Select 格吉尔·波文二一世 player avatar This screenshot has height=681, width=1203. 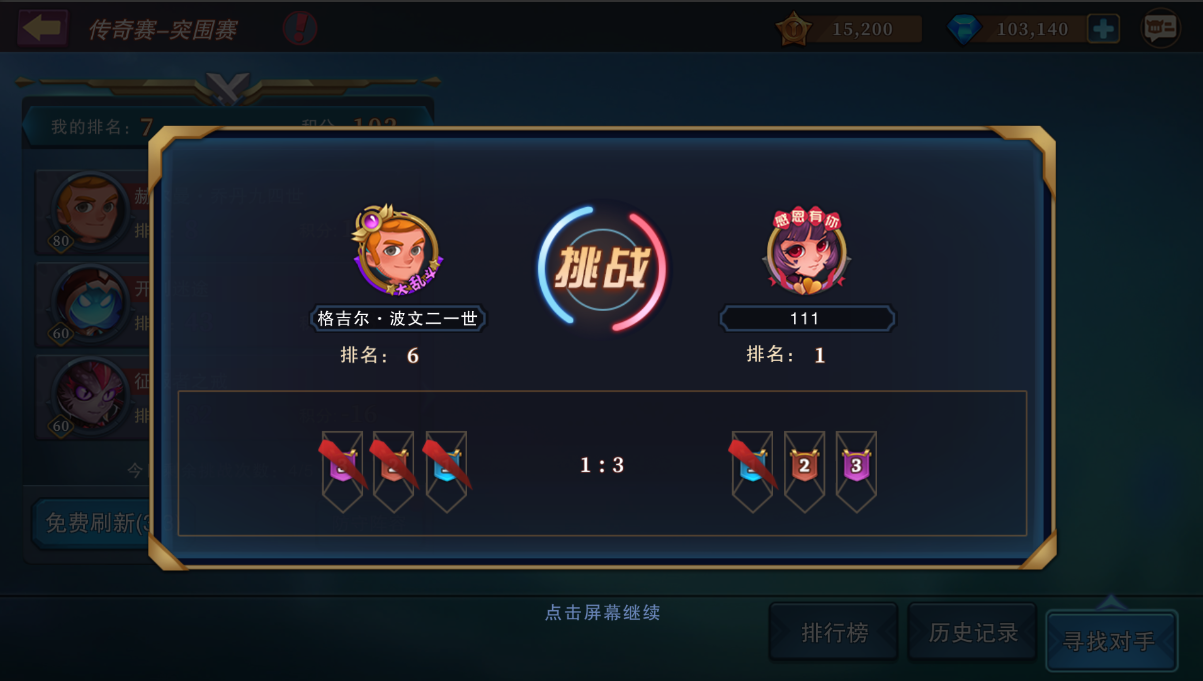[x=397, y=252]
